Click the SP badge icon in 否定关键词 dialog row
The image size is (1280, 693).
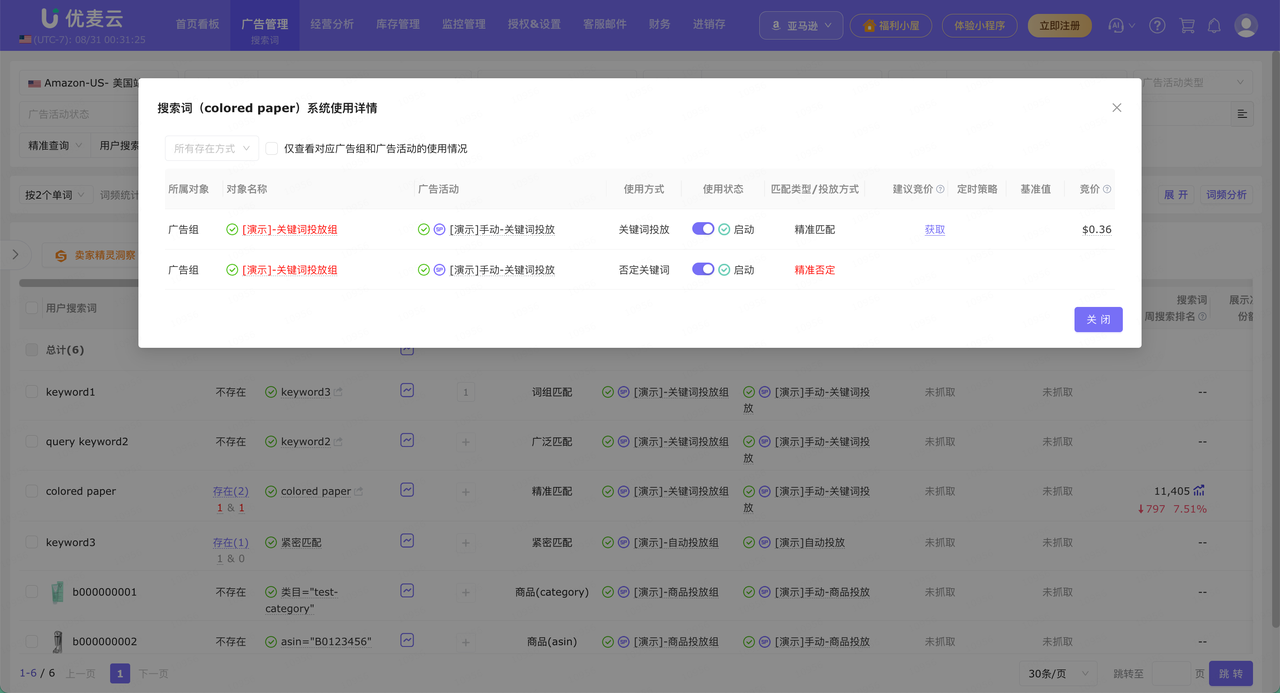(x=440, y=270)
